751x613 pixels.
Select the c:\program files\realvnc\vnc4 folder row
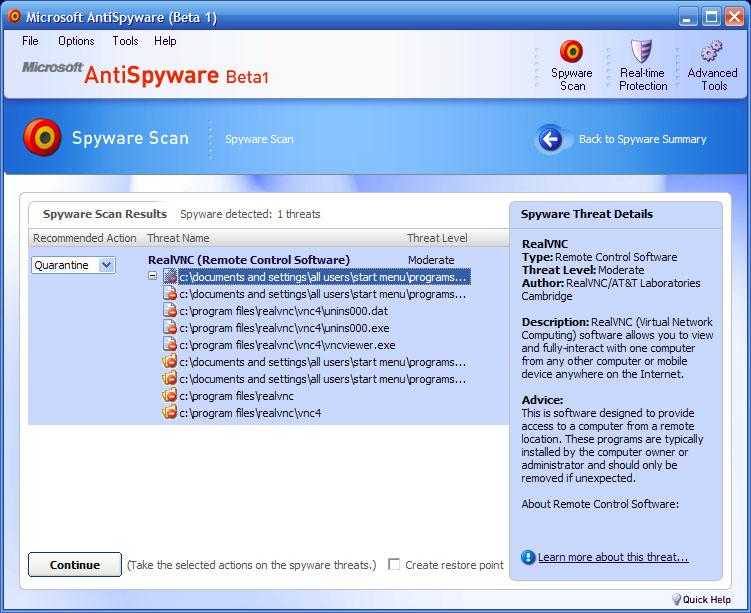[x=250, y=413]
